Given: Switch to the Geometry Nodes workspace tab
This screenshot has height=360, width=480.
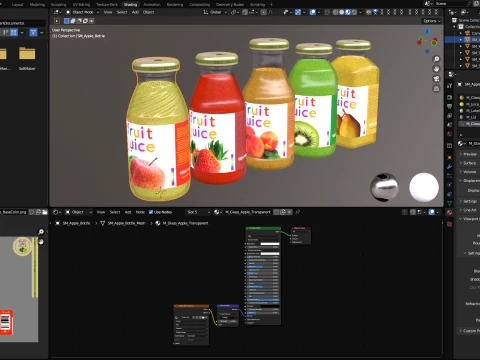Looking at the screenshot, I should point(230,5).
